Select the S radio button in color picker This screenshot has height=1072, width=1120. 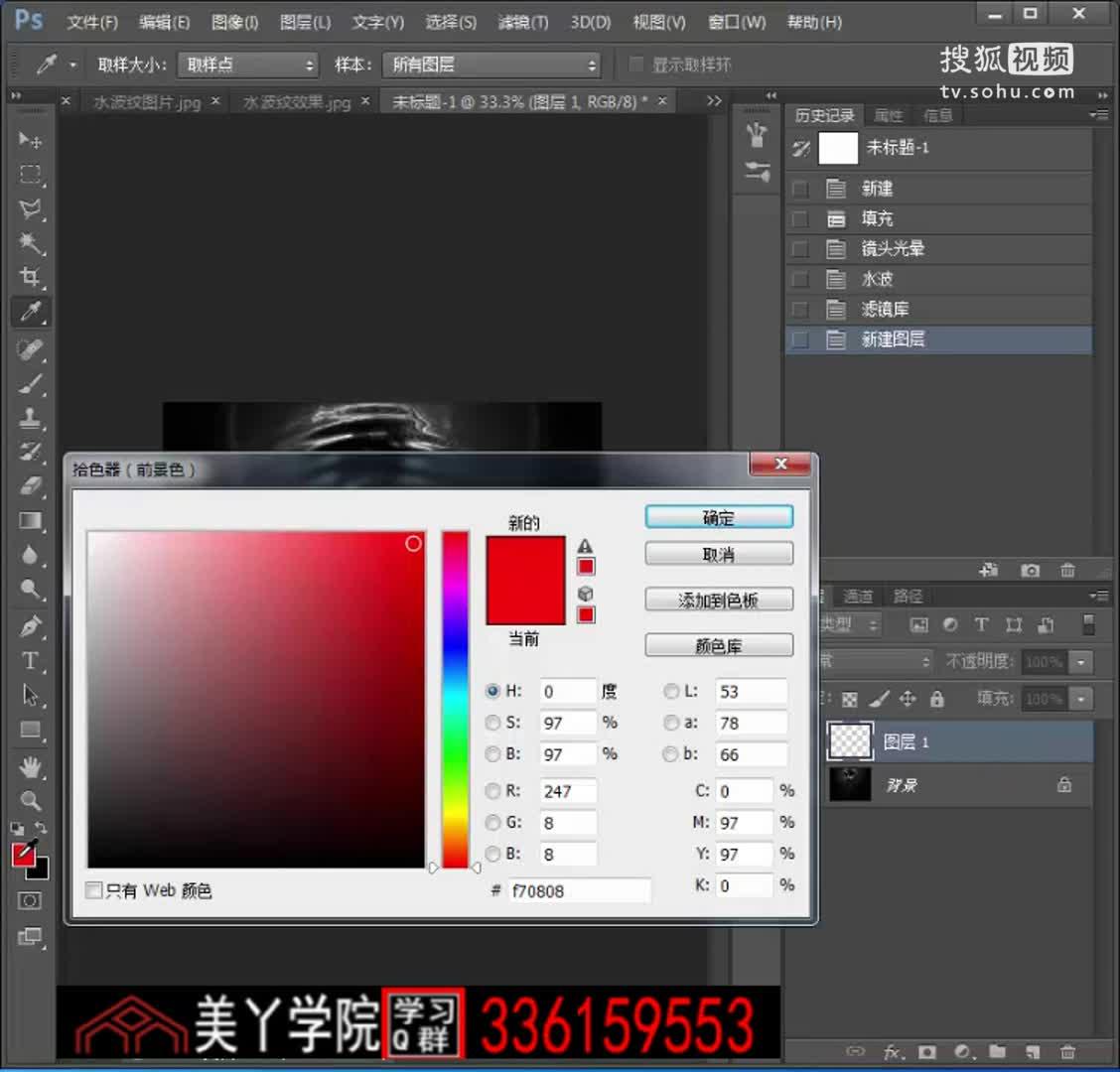(x=493, y=723)
